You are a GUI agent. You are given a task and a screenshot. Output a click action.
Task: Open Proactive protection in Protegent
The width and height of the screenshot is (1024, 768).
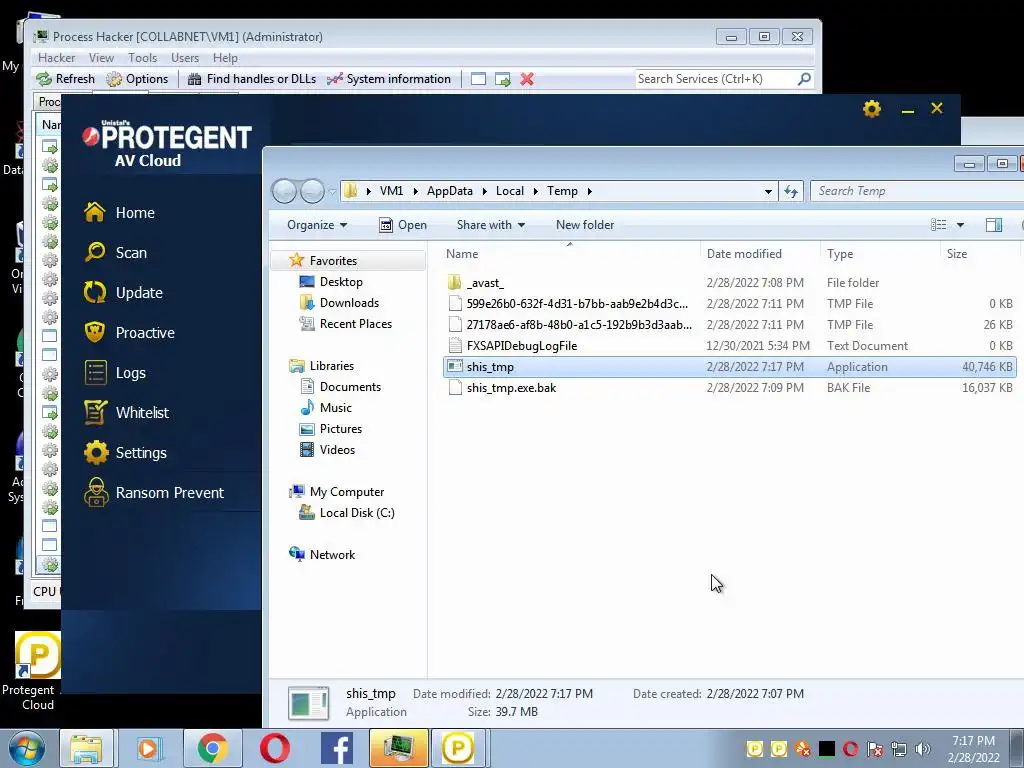(129, 332)
